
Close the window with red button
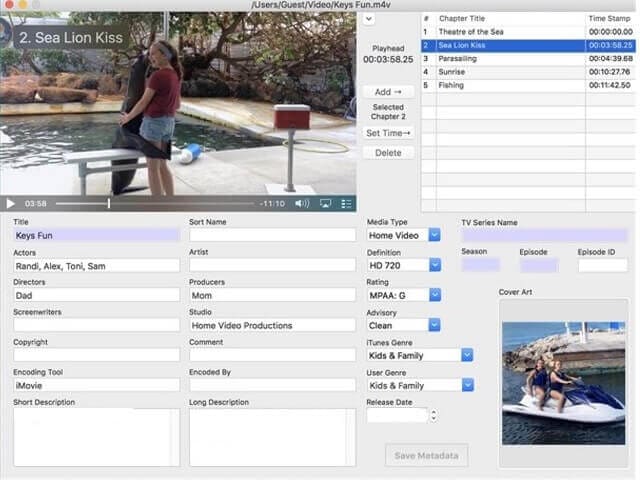coord(9,4)
